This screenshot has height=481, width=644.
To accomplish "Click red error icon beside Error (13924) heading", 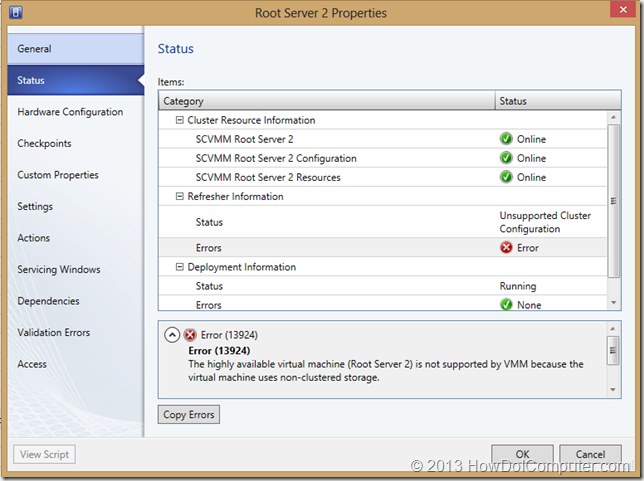I will pyautogui.click(x=190, y=335).
